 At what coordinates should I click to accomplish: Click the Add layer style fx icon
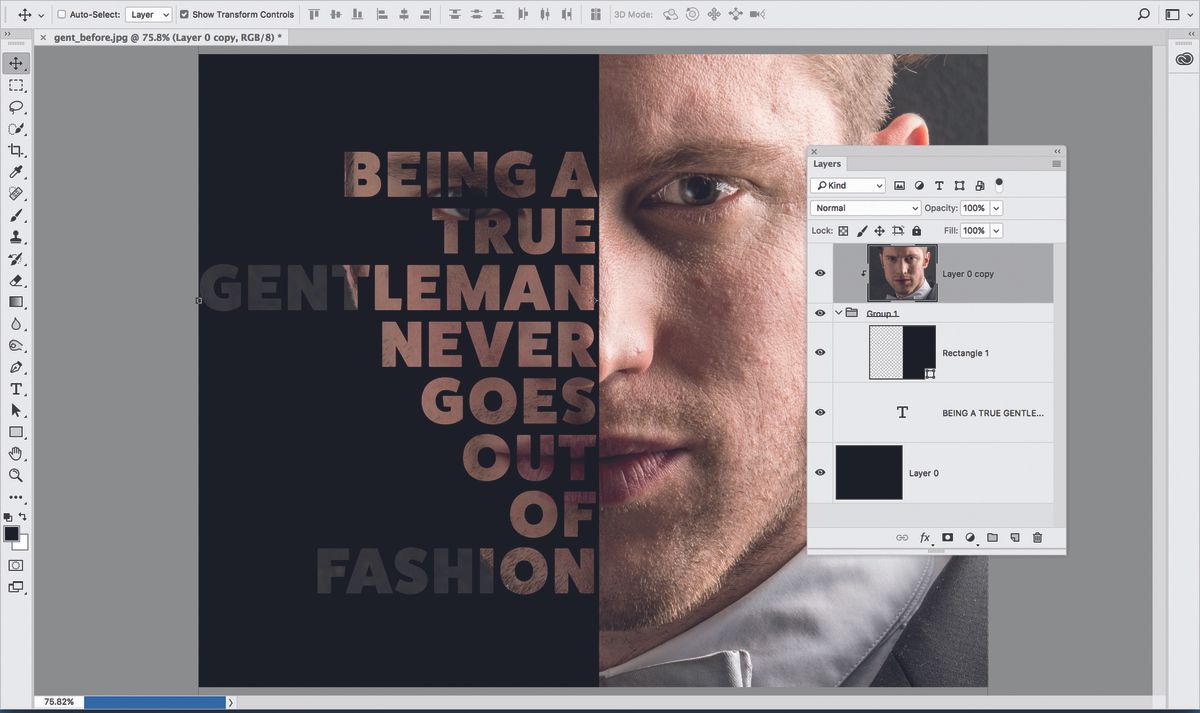click(925, 537)
